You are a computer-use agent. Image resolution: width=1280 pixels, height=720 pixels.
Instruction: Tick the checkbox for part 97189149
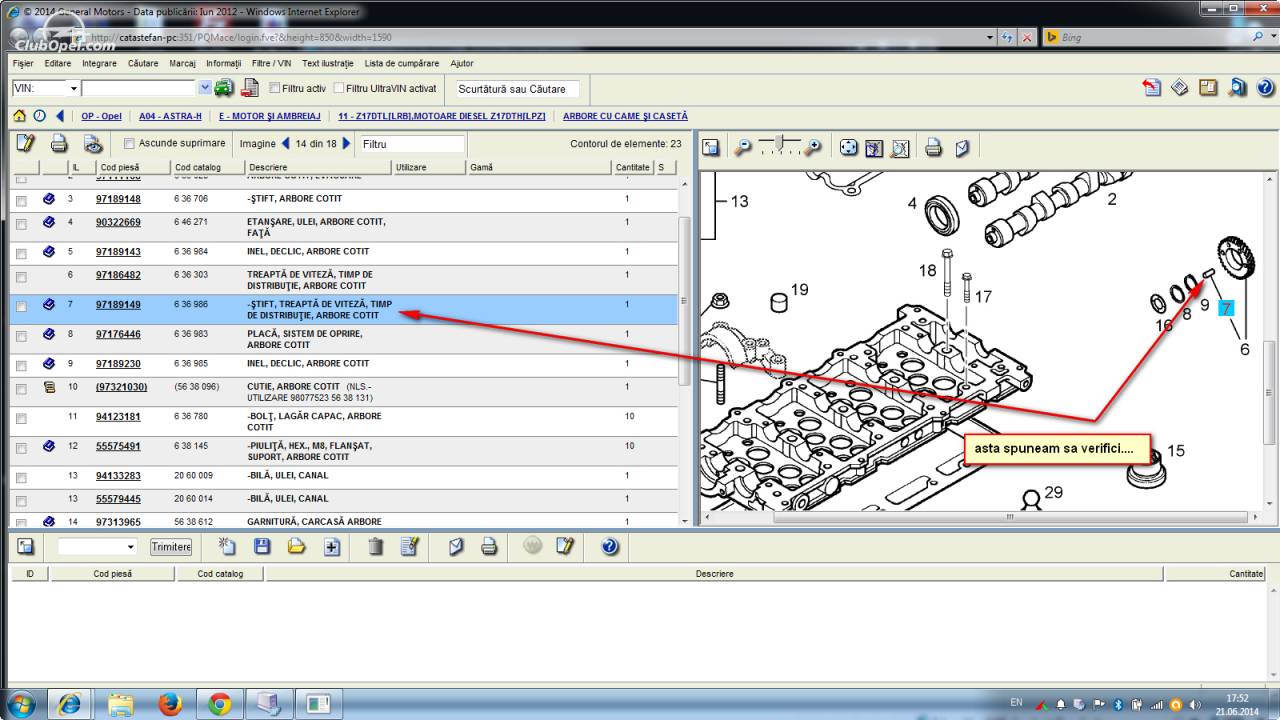(x=21, y=306)
